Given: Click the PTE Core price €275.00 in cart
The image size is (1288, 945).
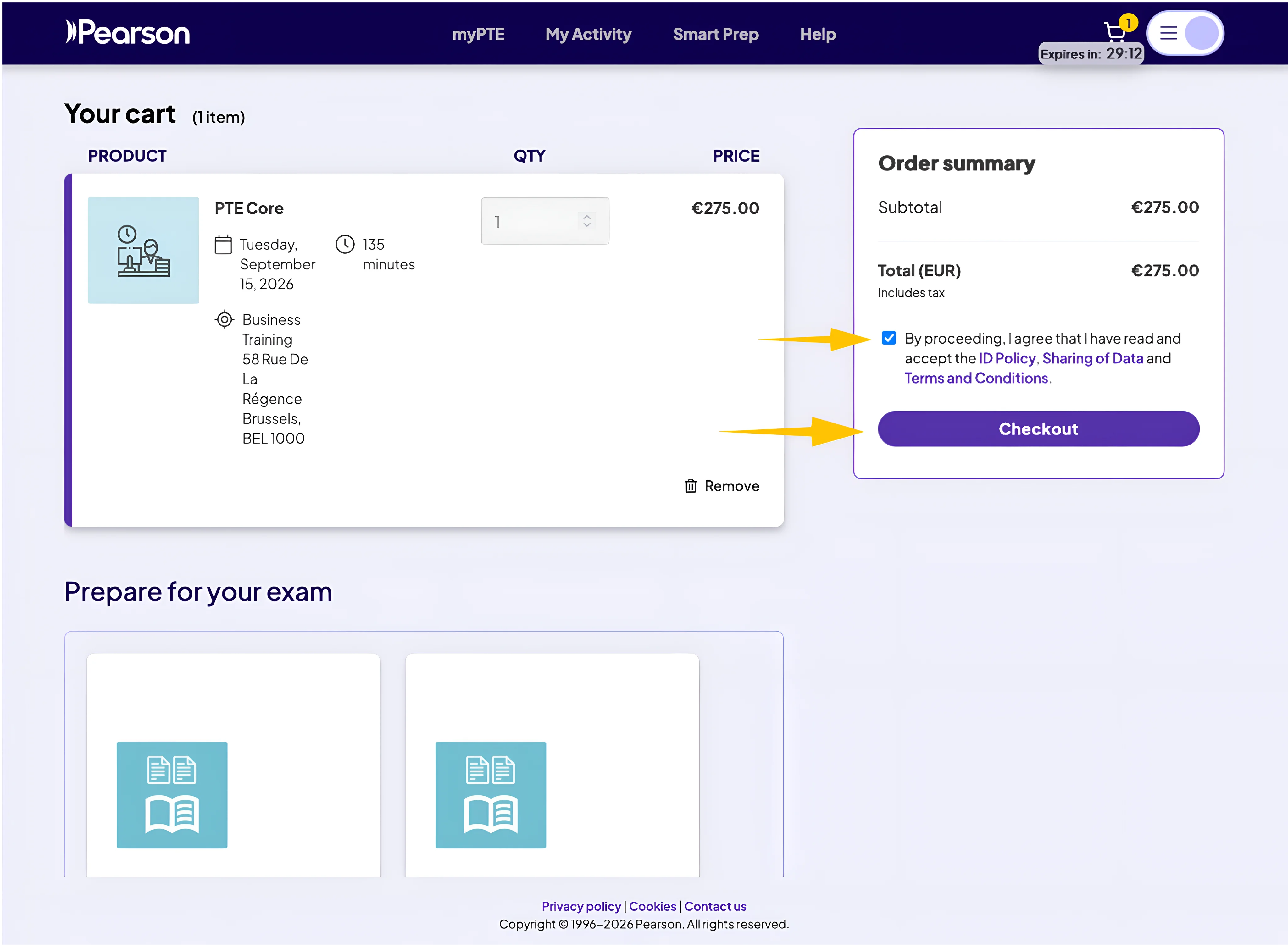Looking at the screenshot, I should pyautogui.click(x=725, y=208).
